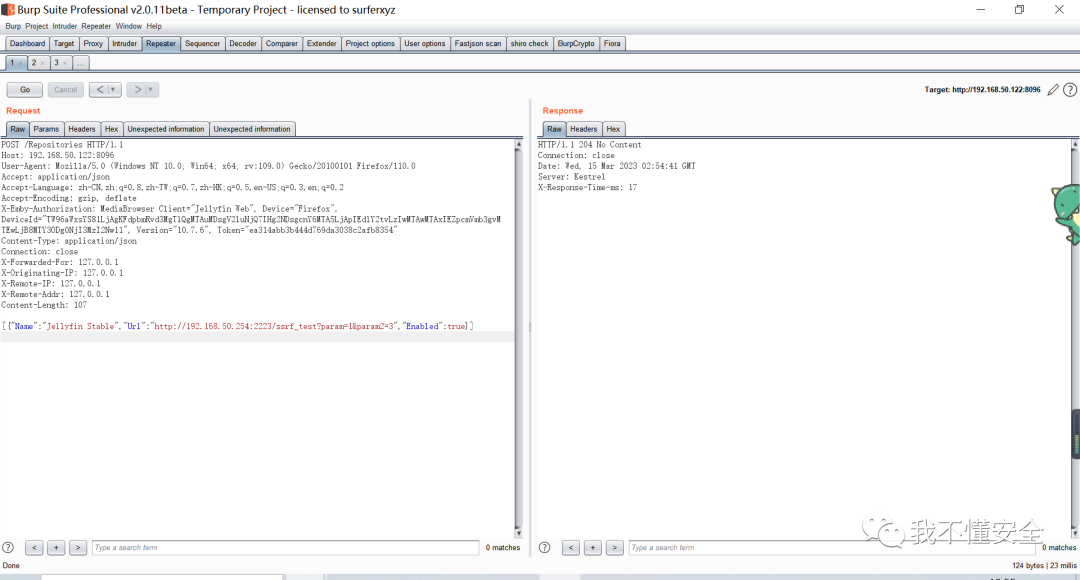Image resolution: width=1080 pixels, height=580 pixels.
Task: Go to previous match in request search
Action: [x=34, y=548]
